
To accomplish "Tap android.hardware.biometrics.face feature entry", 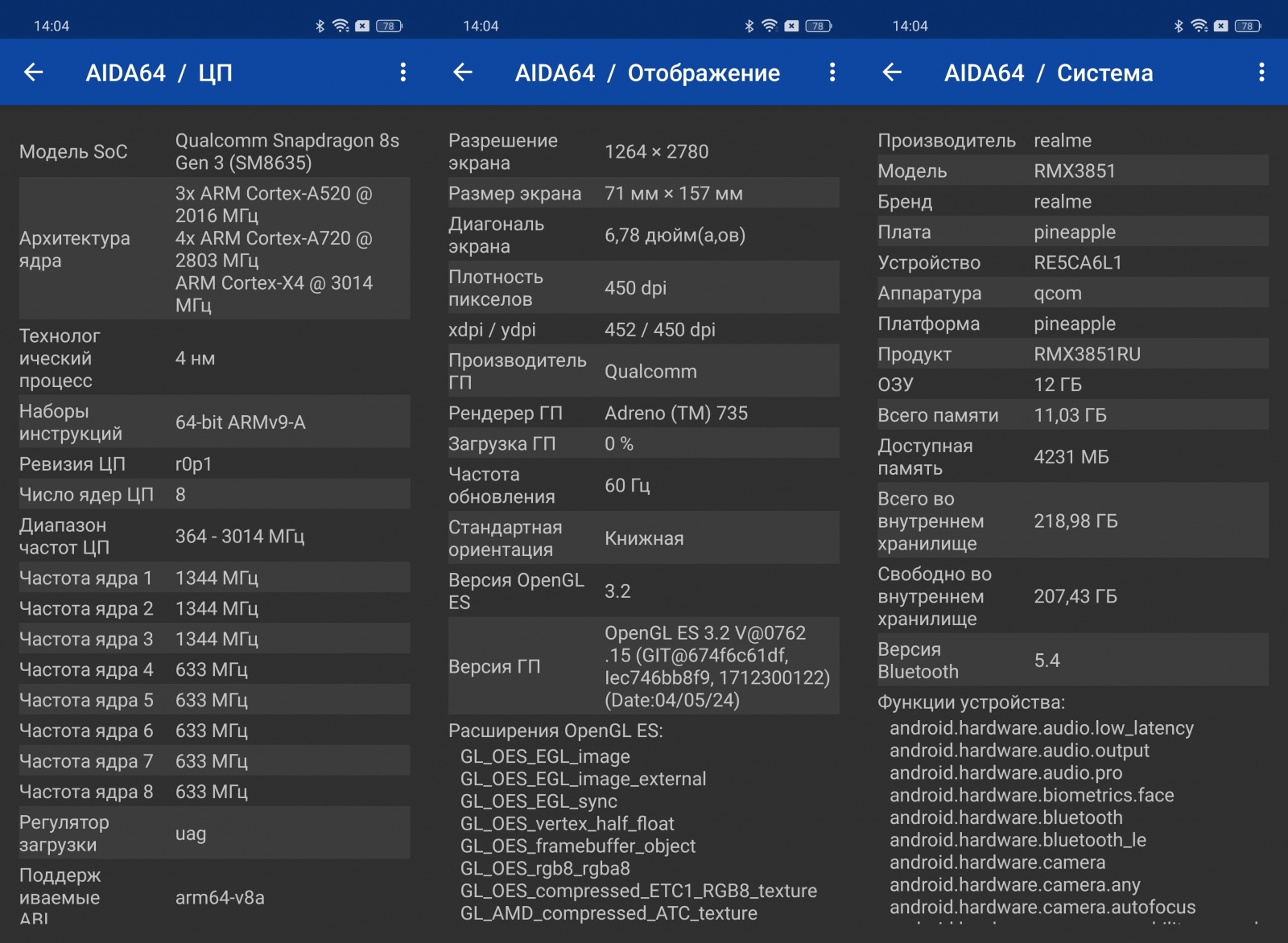I will 1031,795.
